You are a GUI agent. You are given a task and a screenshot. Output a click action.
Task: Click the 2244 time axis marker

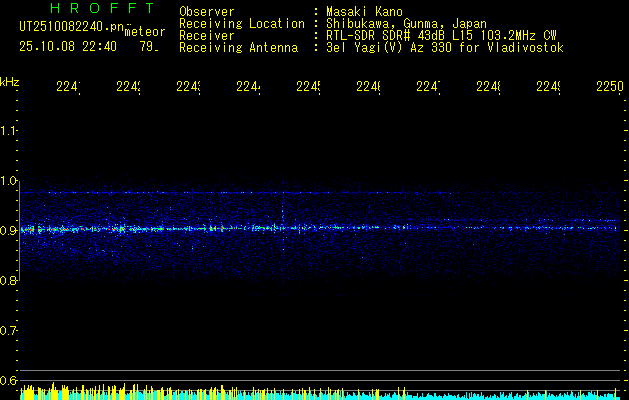tap(248, 87)
